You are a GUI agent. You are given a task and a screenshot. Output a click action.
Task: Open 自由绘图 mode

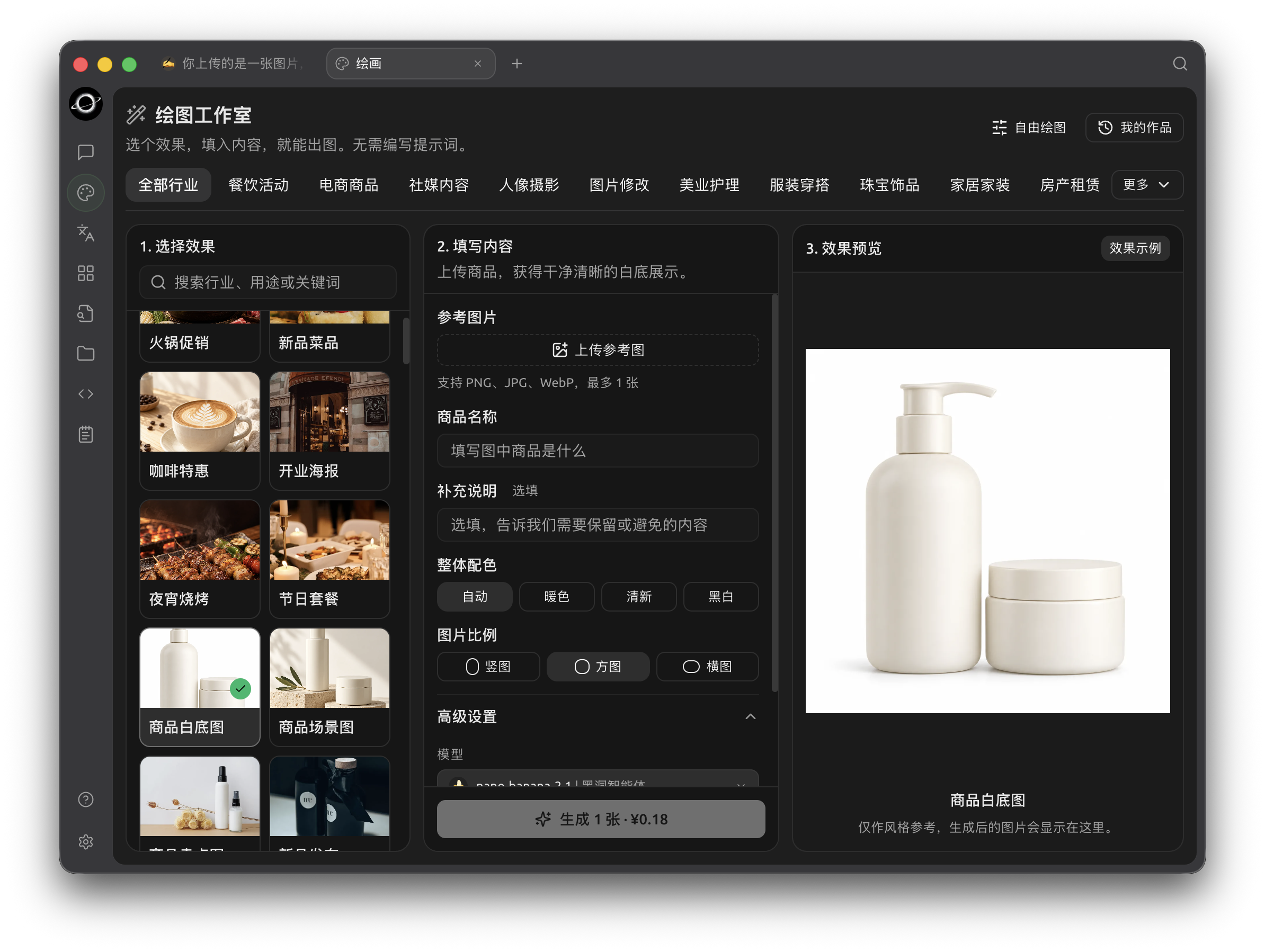[x=1028, y=128]
